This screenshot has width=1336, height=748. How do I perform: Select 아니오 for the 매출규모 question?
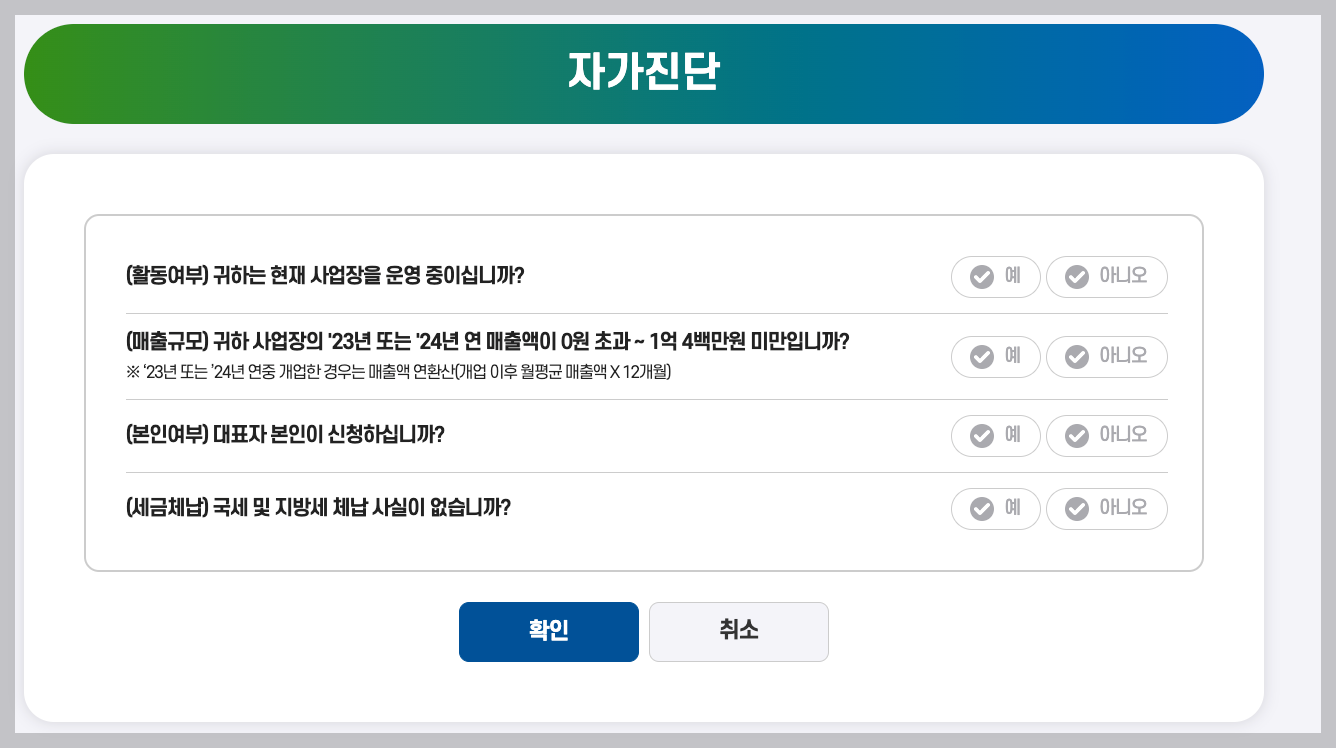pyautogui.click(x=1107, y=357)
